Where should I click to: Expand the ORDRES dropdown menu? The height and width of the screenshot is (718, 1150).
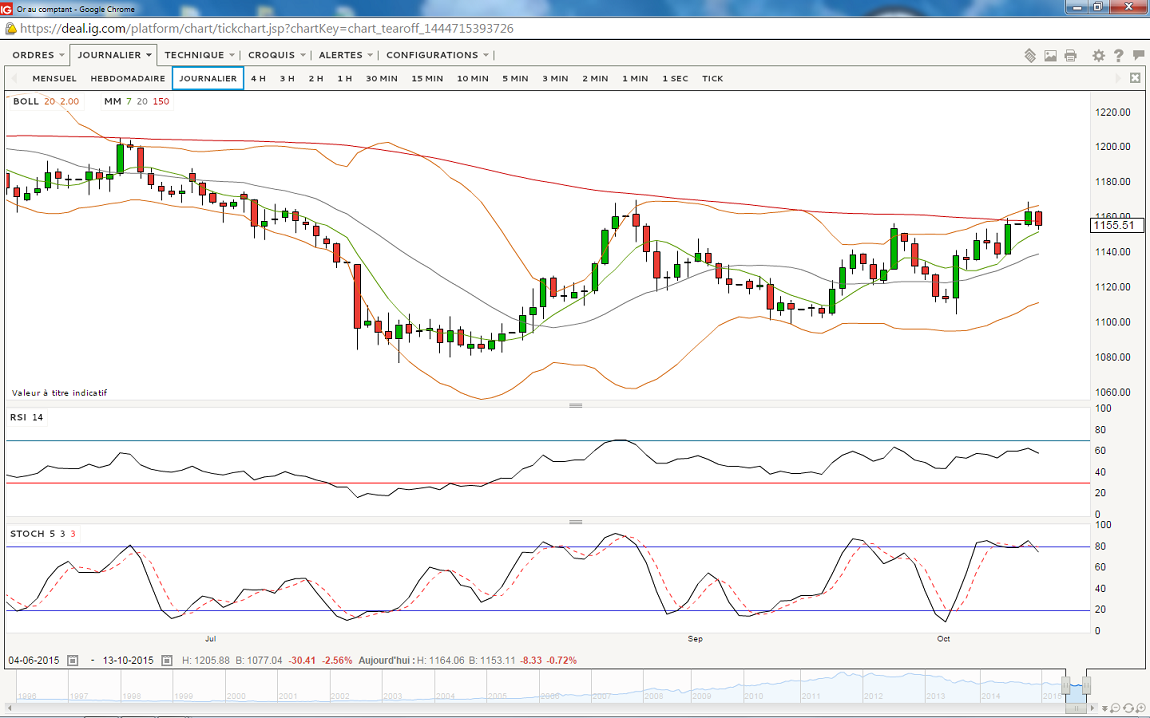pyautogui.click(x=38, y=55)
